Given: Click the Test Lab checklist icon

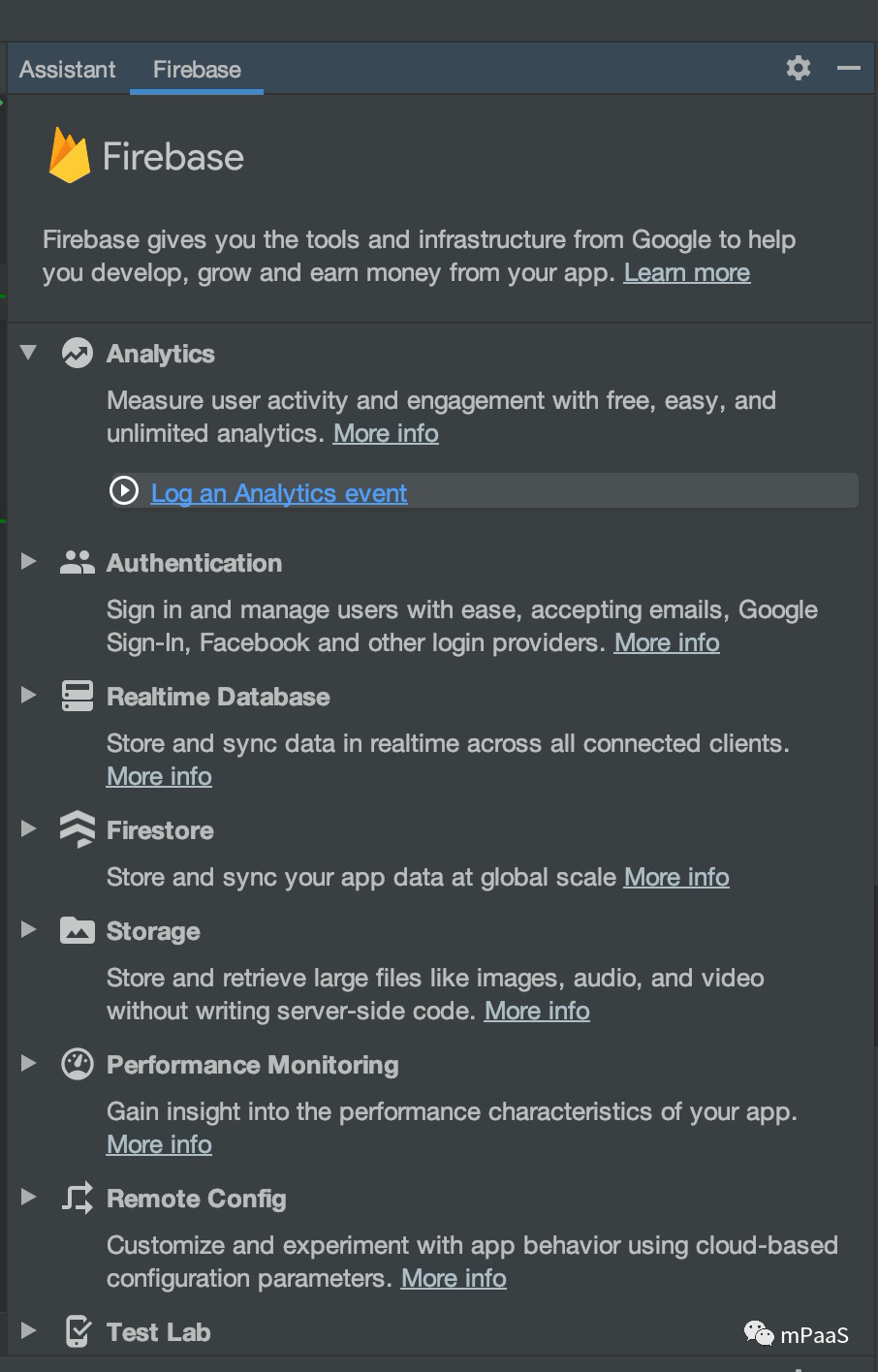Looking at the screenshot, I should click(x=78, y=1332).
